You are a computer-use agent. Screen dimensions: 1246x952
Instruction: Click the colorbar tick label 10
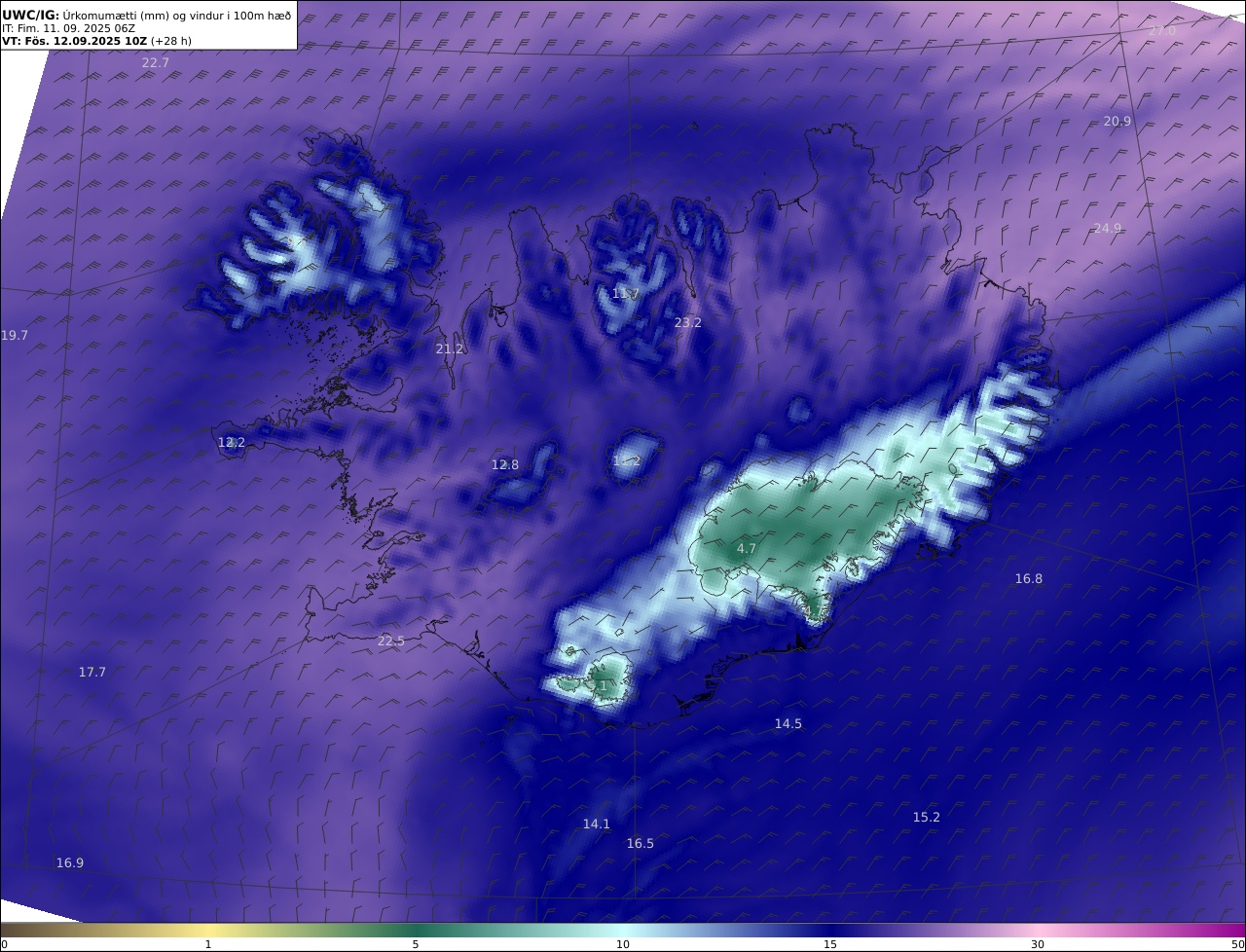[623, 944]
